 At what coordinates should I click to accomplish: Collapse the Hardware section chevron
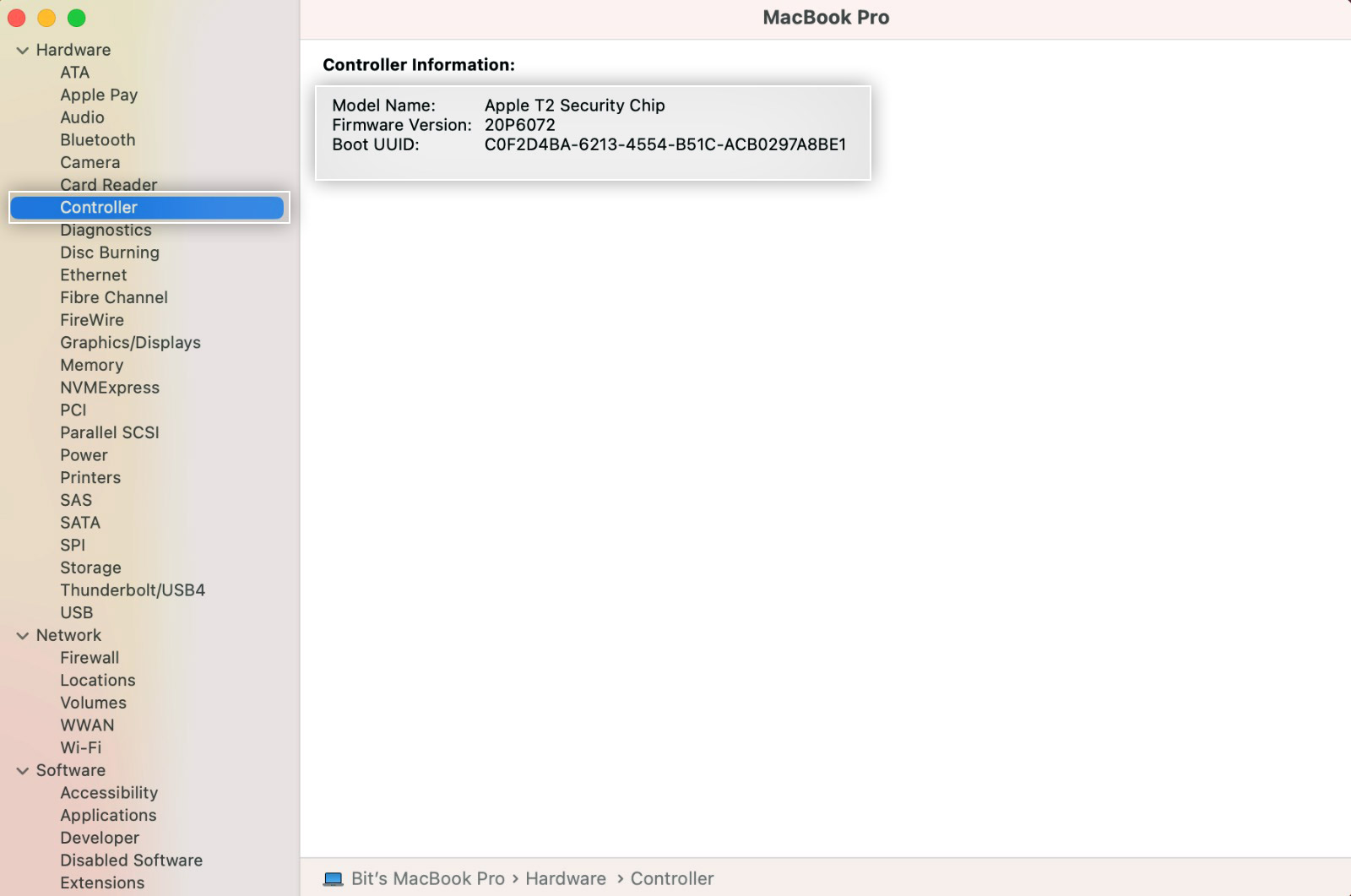point(23,51)
